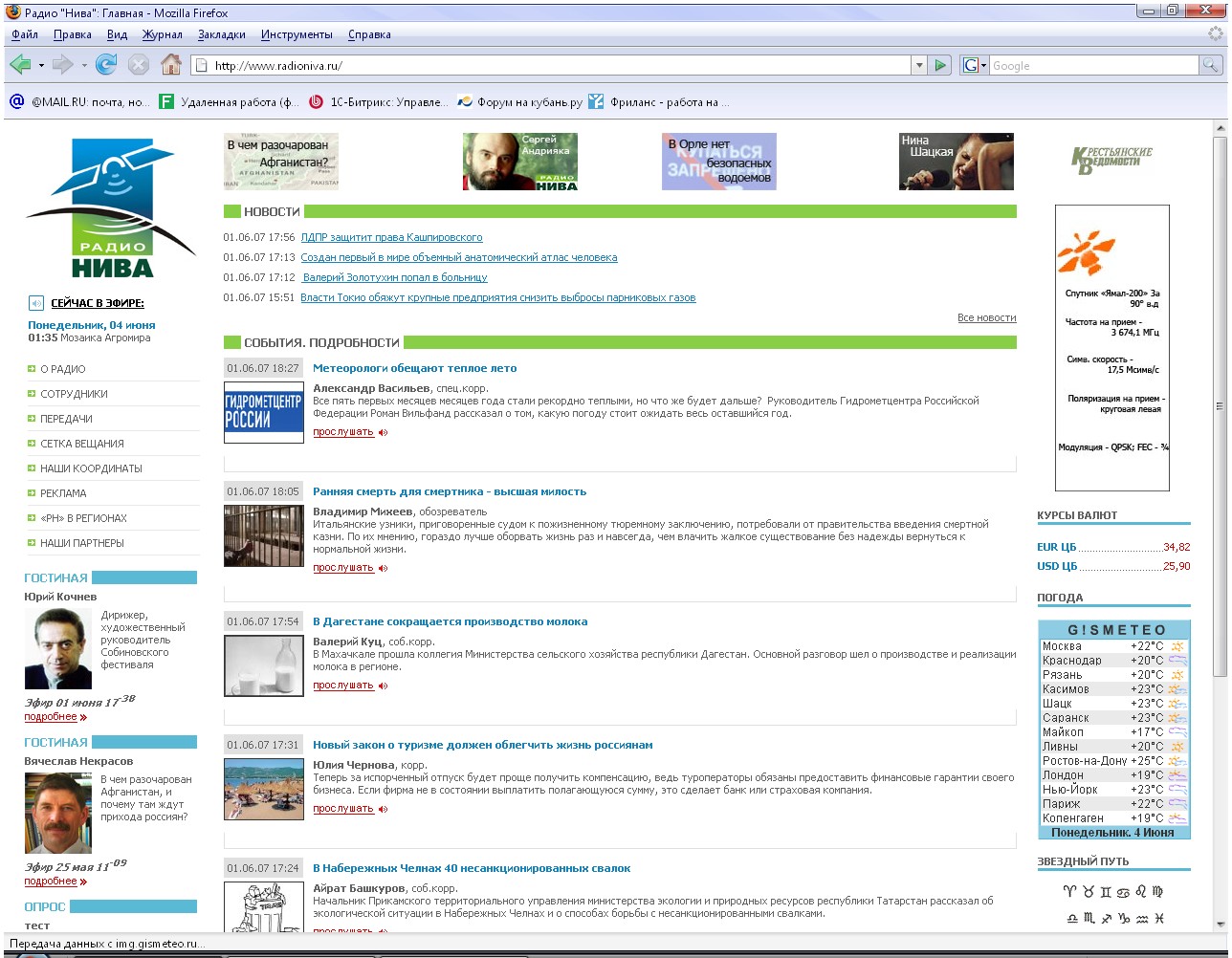Screen dimensions: 1232x958
Task: Select the Cancer zodiac sign
Action: (x=1124, y=892)
